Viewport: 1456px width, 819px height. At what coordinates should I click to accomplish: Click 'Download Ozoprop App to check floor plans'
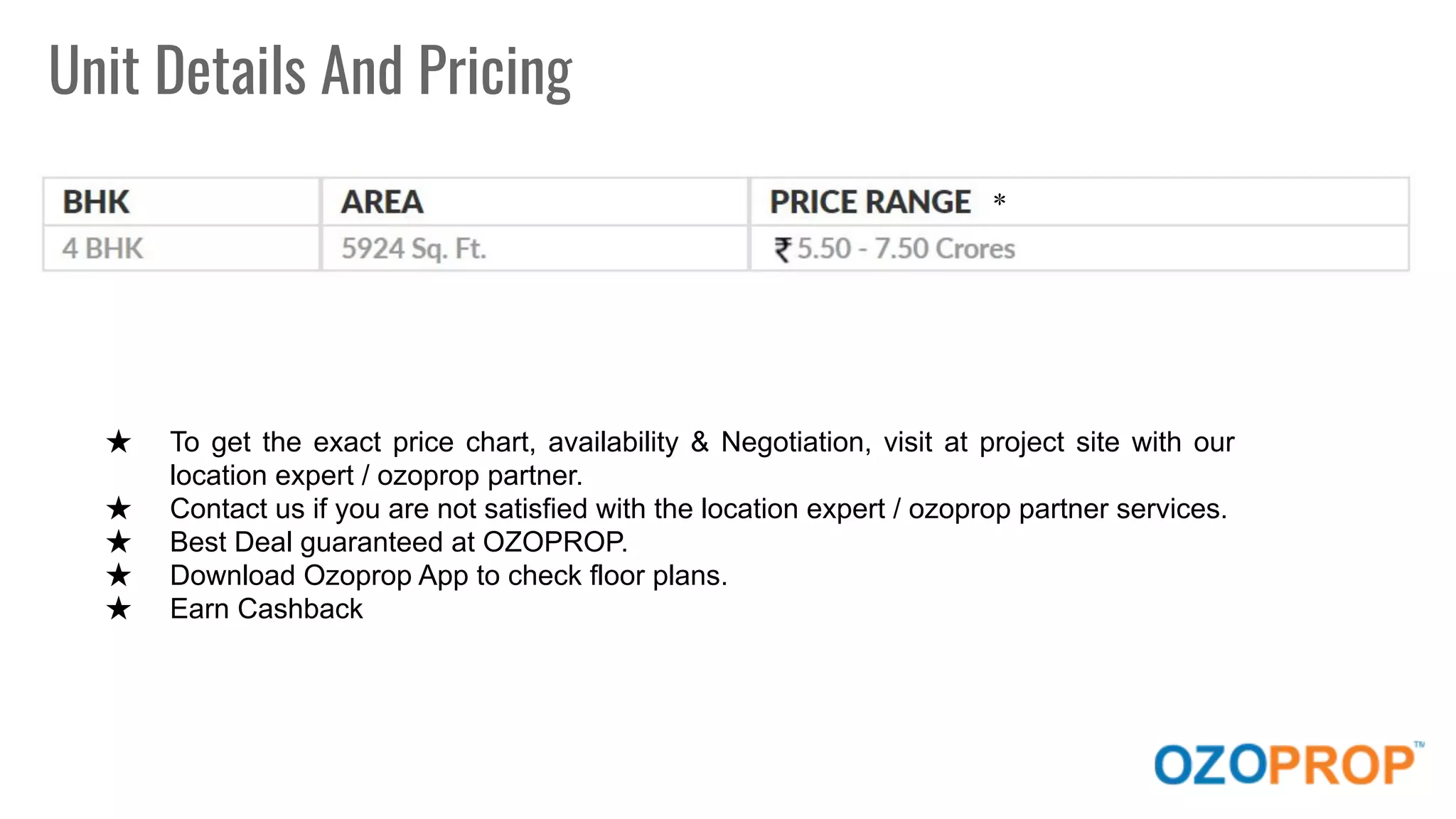tap(449, 576)
